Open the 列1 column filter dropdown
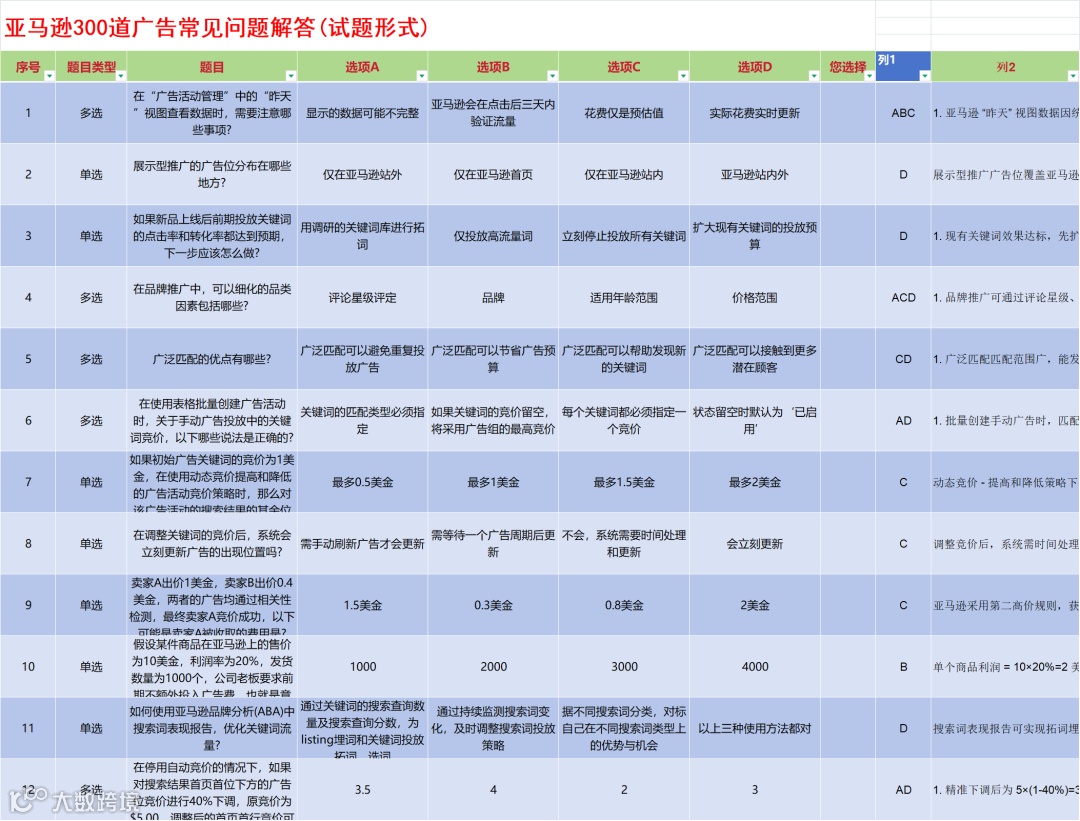Screen dimensions: 1080x821 pos(924,76)
